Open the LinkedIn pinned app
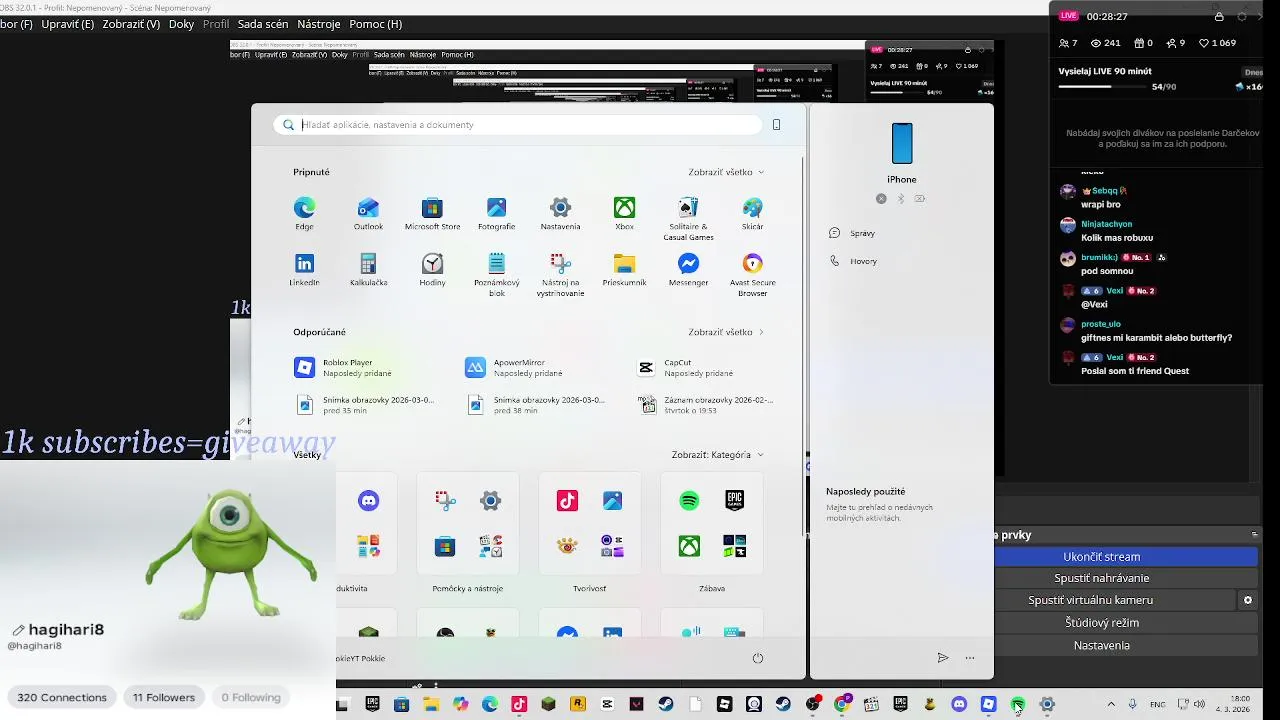The height and width of the screenshot is (720, 1280). (x=304, y=269)
